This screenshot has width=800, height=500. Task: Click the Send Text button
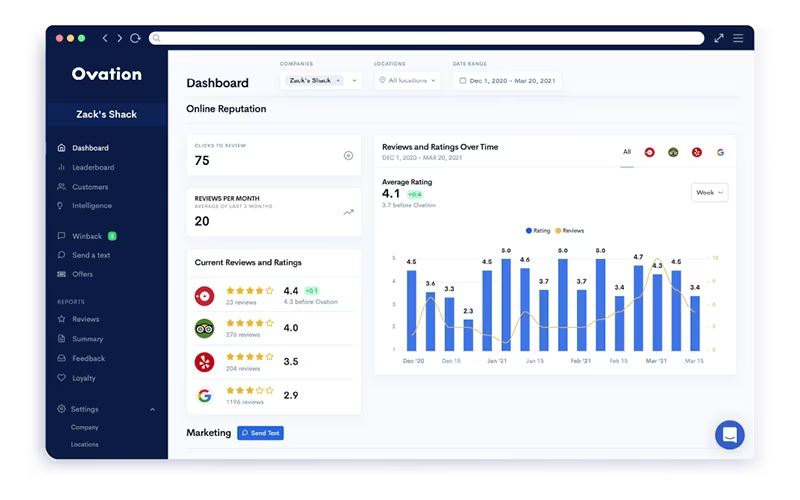point(260,433)
